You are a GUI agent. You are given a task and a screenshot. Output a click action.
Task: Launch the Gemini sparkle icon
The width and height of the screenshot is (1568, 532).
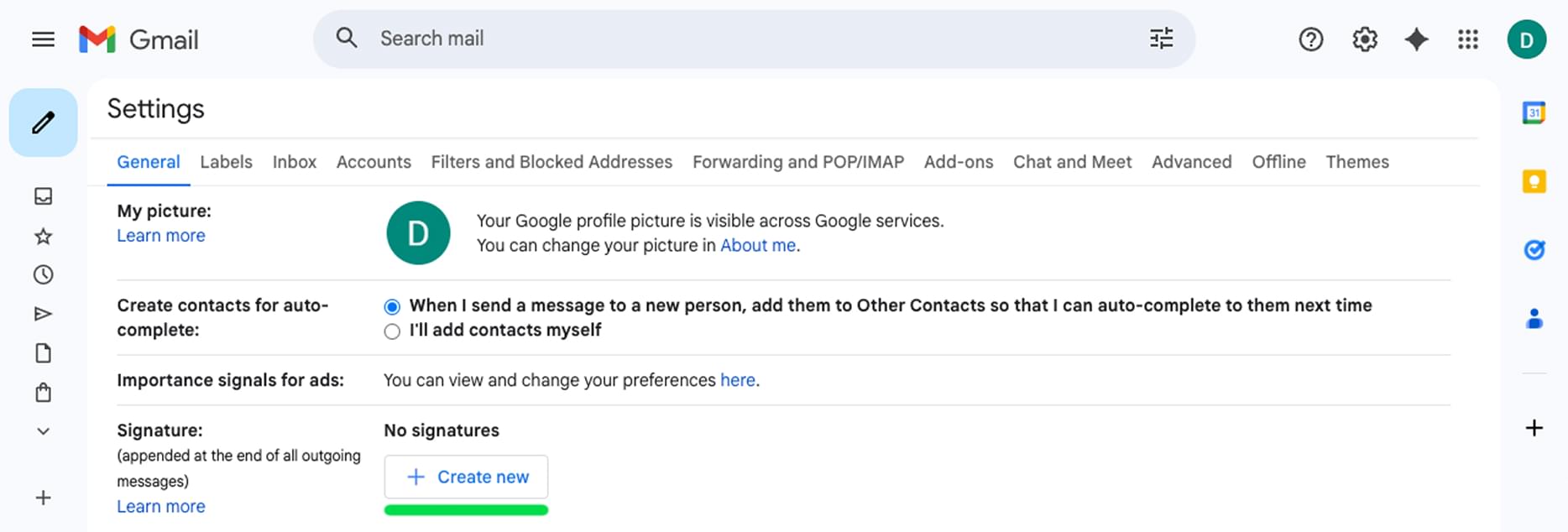(1416, 39)
